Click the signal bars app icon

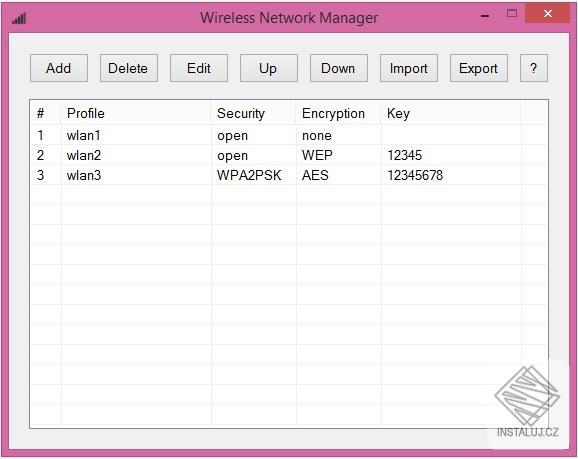19,18
